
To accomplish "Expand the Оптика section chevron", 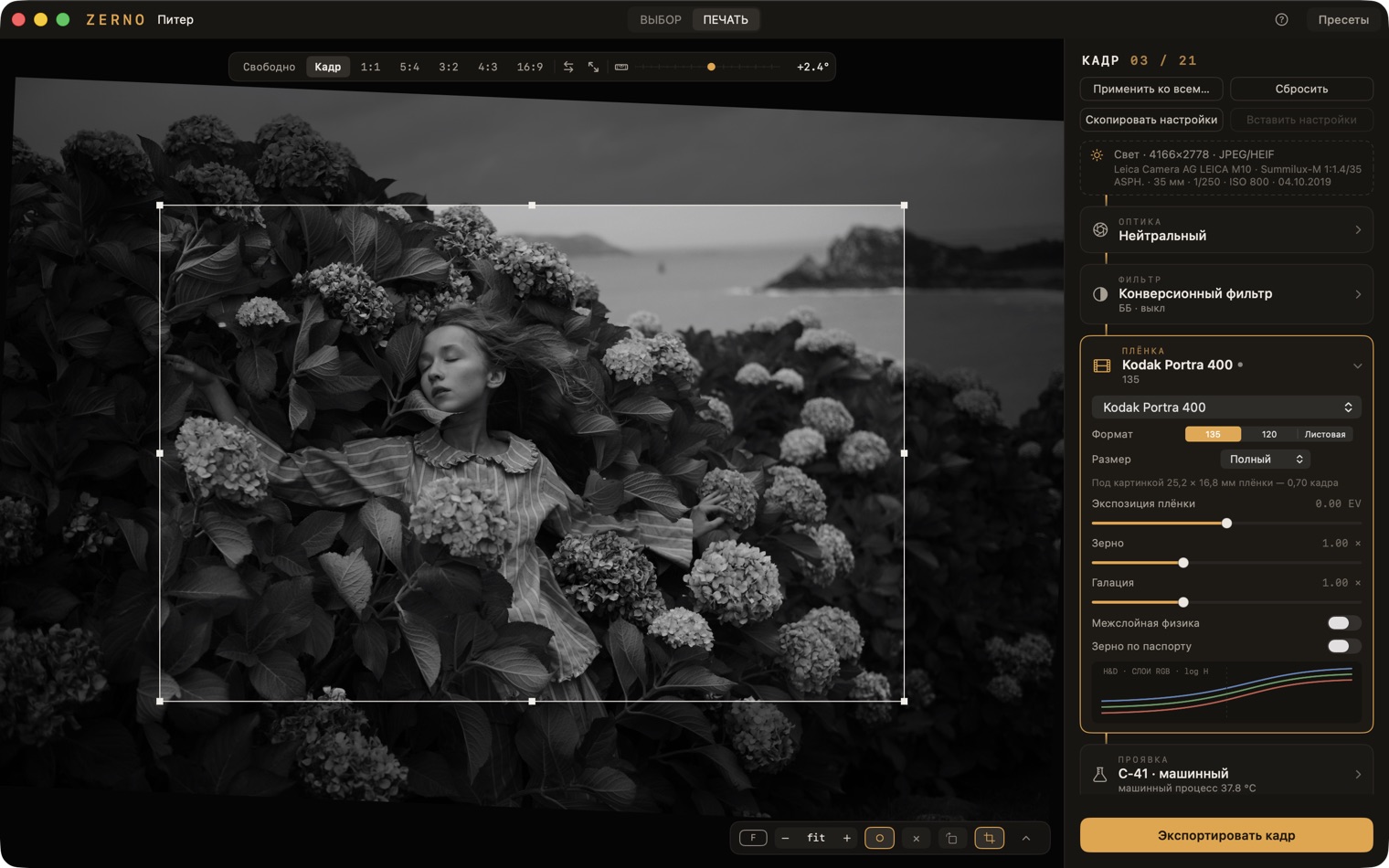I will (1358, 229).
